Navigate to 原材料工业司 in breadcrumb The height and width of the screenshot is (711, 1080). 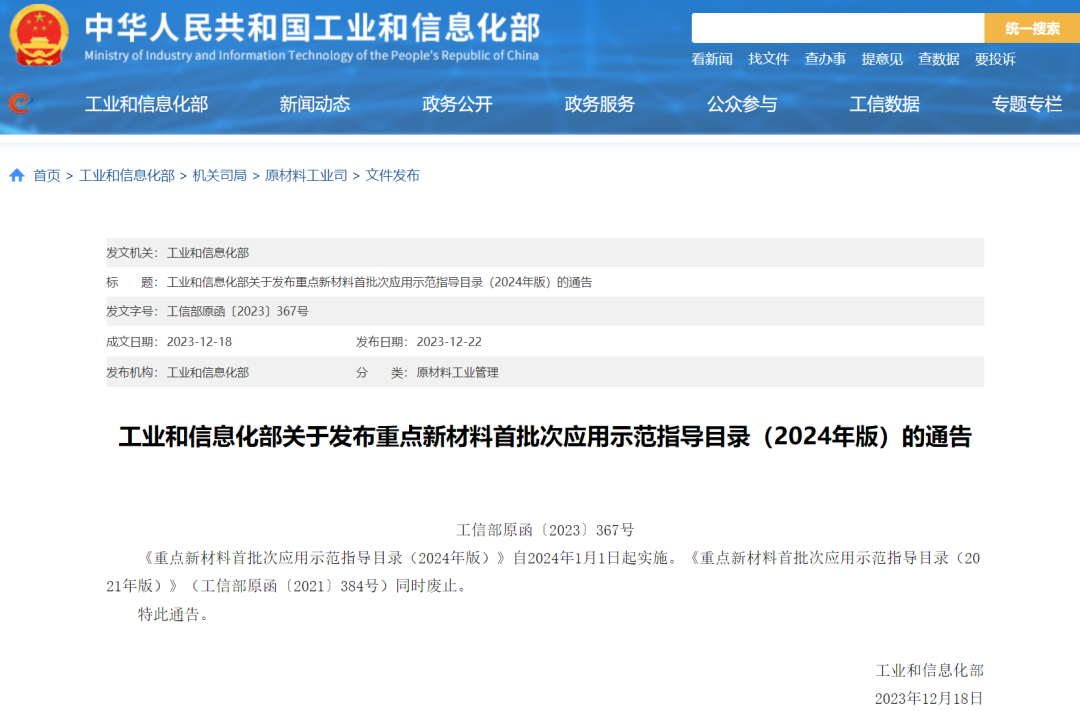click(x=306, y=175)
